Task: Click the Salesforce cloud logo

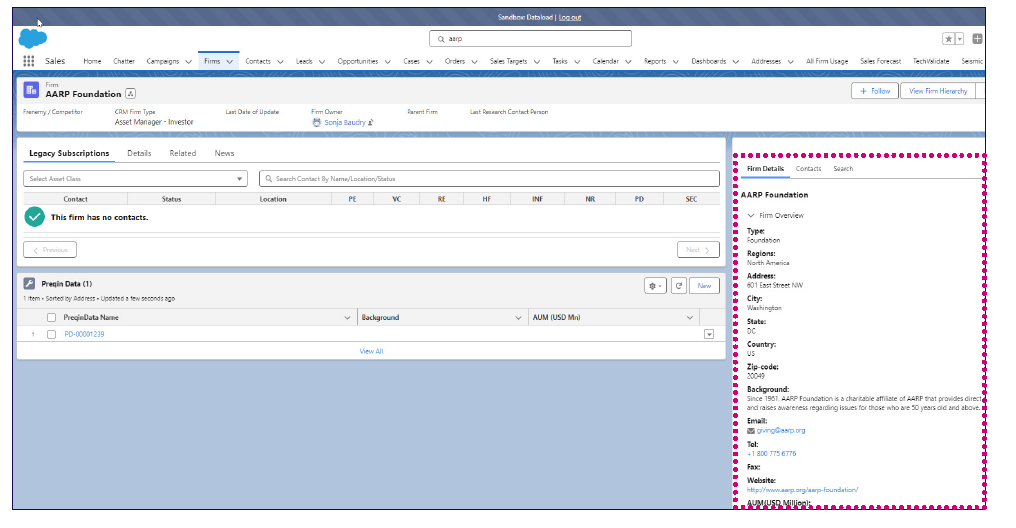Action: click(x=32, y=39)
